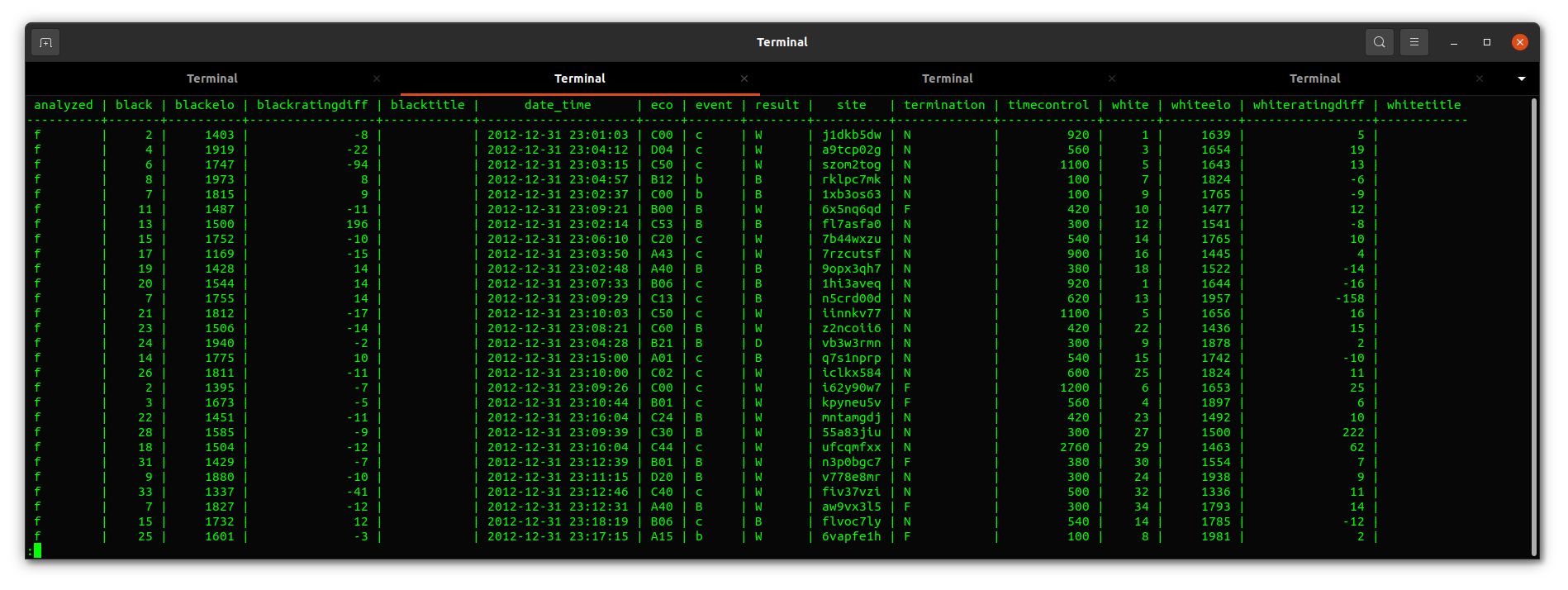Click the whiteelo value '1981'

1216,536
